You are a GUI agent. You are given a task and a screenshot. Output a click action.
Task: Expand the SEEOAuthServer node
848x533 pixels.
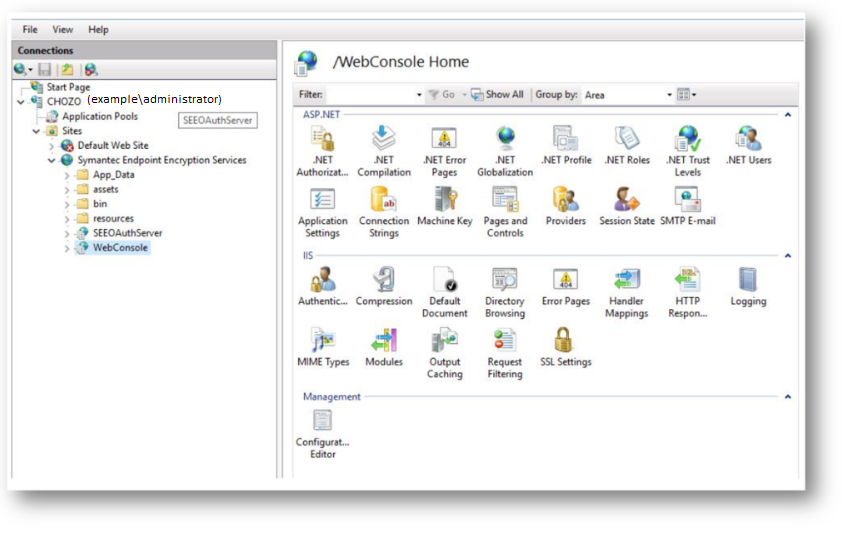point(67,234)
